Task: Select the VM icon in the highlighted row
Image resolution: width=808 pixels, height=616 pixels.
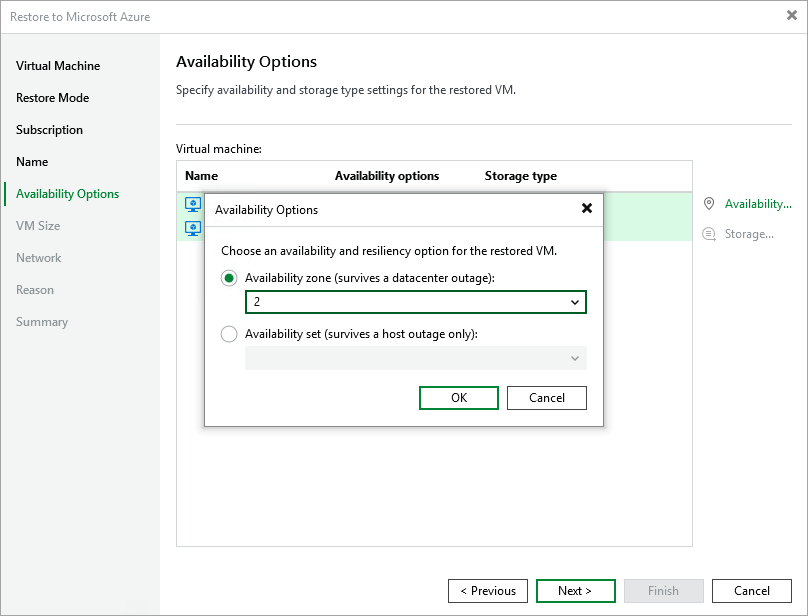Action: [x=193, y=203]
